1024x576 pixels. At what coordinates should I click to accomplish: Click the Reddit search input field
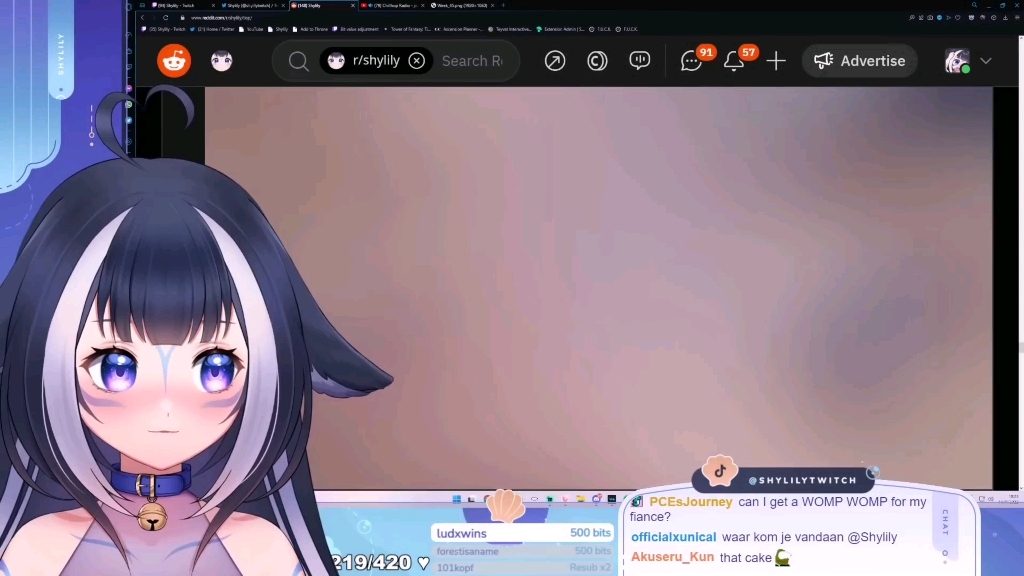472,61
